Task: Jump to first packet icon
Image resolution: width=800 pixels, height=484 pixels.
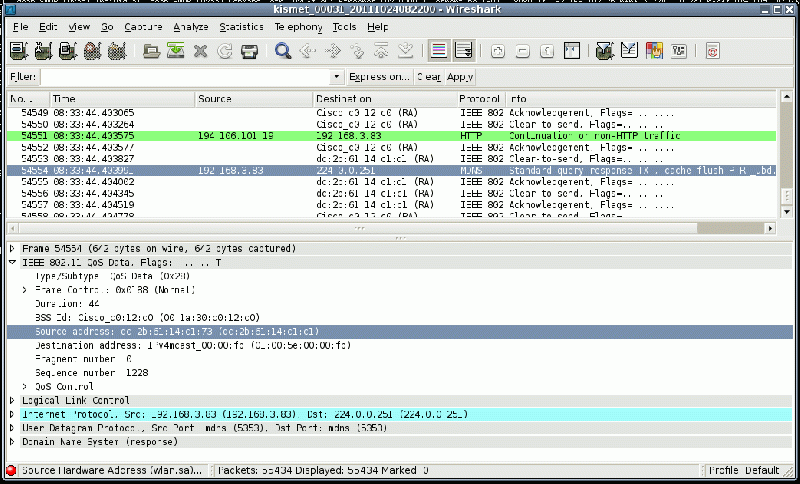Action: (381, 51)
